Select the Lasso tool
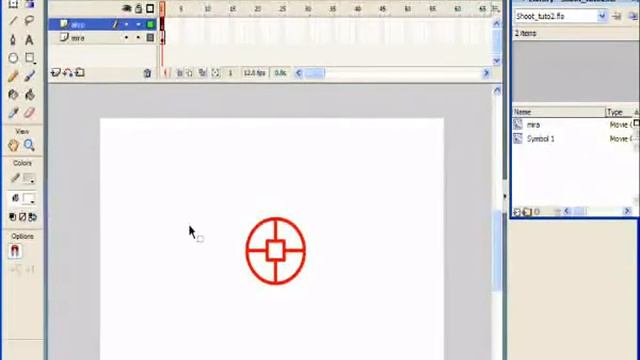This screenshot has height=360, width=640. 29,20
